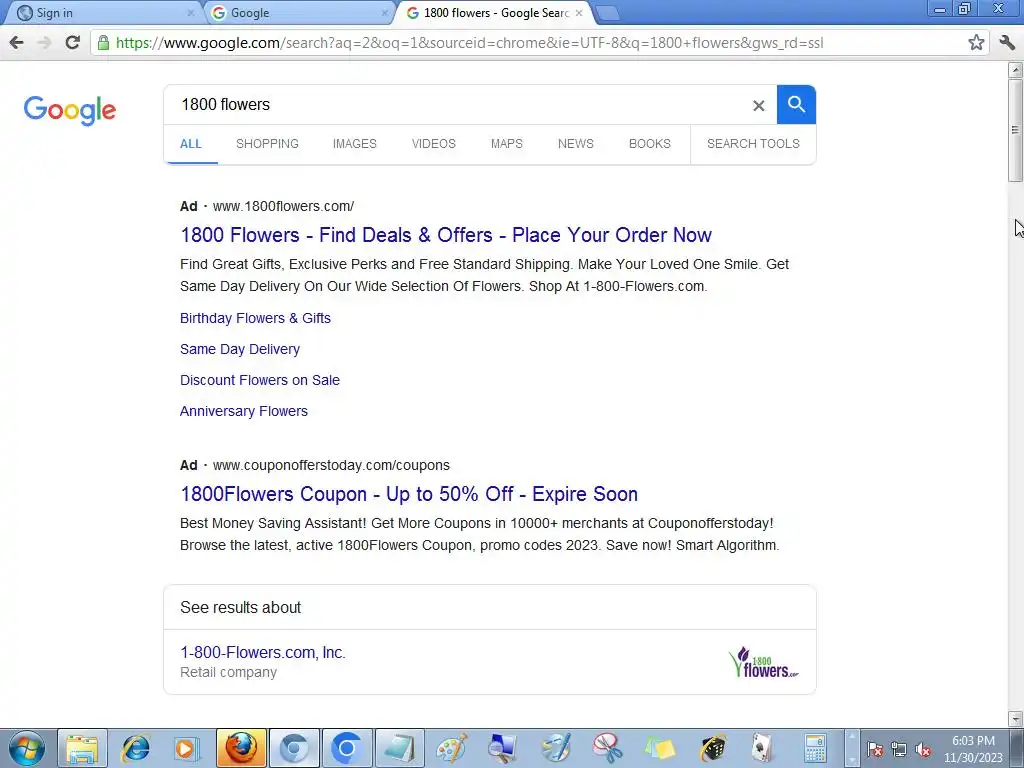Switch to MAPS results
The width and height of the screenshot is (1024, 768).
(x=507, y=144)
